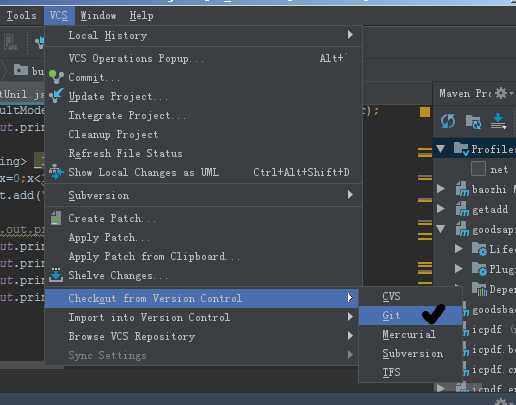Select Show Local Changes as UML

point(203,172)
